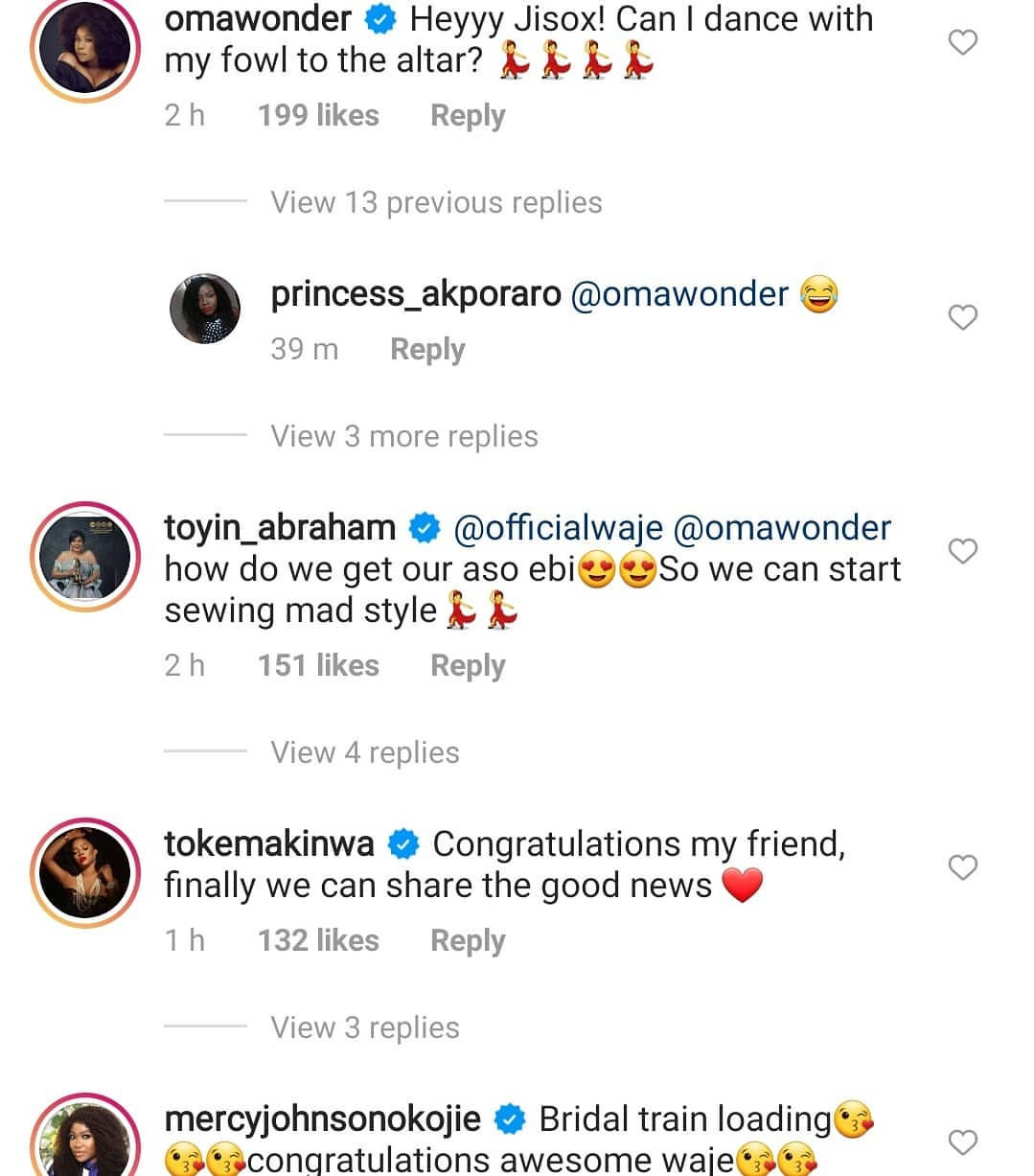Reply to princess_akporaro's comment
Viewport: 1034px width, 1176px height.
(427, 349)
